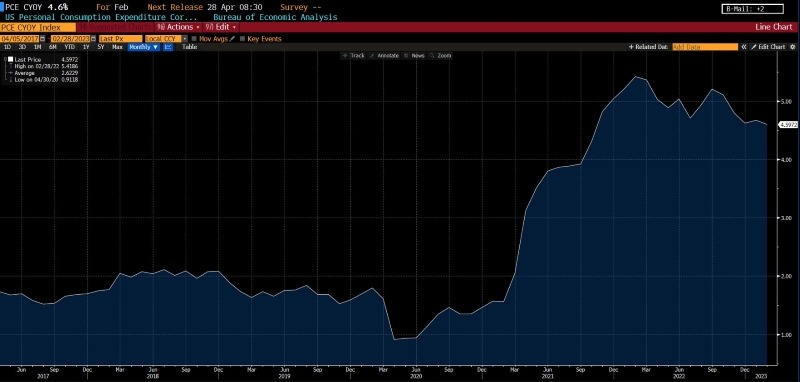
Task: Open chart settings gear icon
Action: [792, 47]
